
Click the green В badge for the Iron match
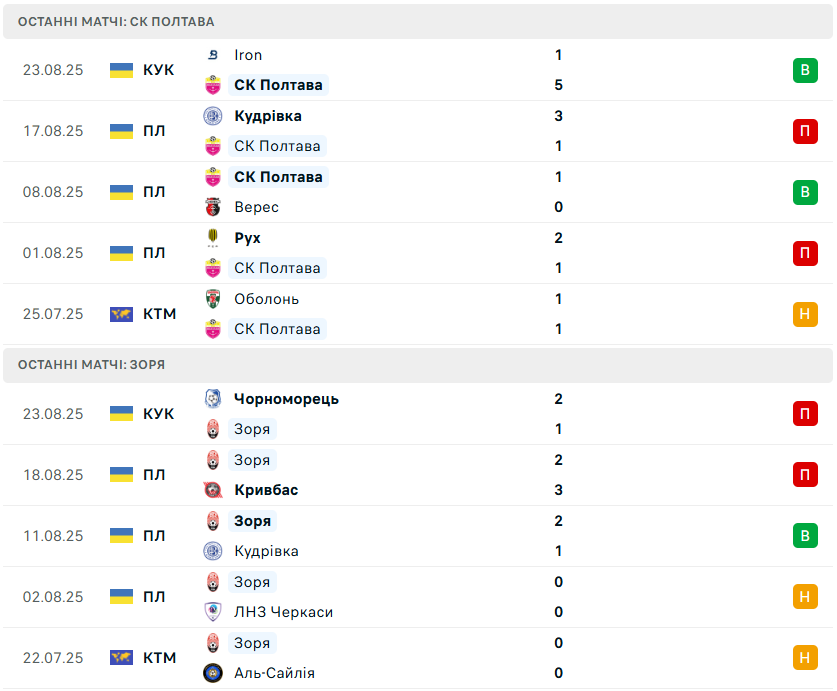805,70
